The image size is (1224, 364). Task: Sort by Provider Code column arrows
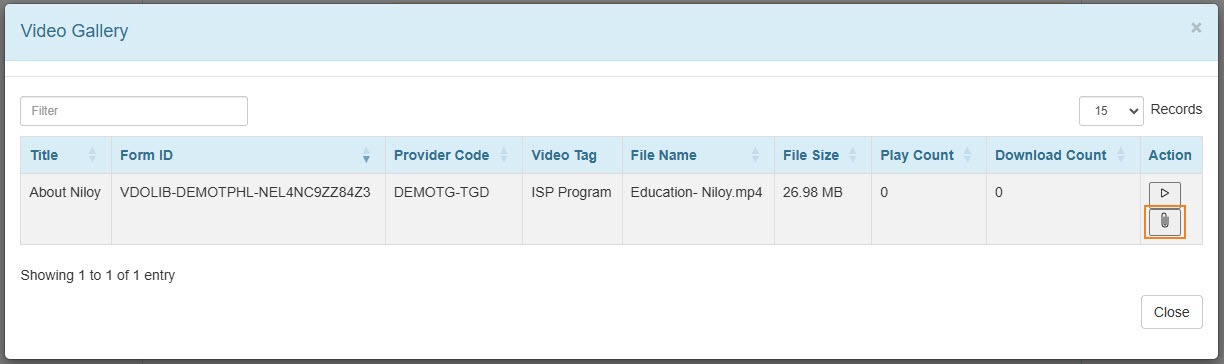point(504,155)
